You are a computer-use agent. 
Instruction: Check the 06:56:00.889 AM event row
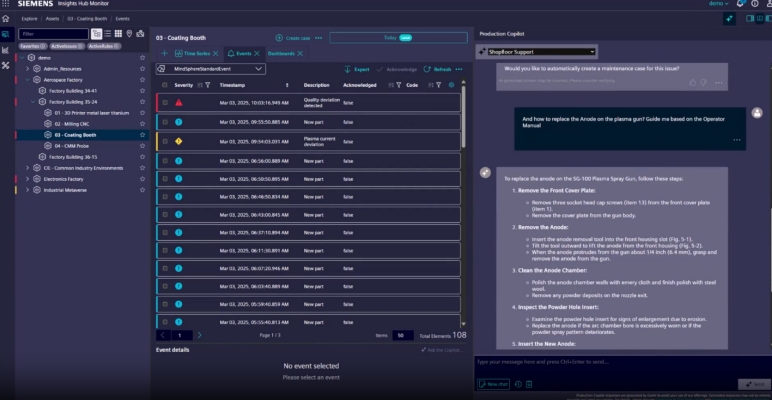(165, 161)
